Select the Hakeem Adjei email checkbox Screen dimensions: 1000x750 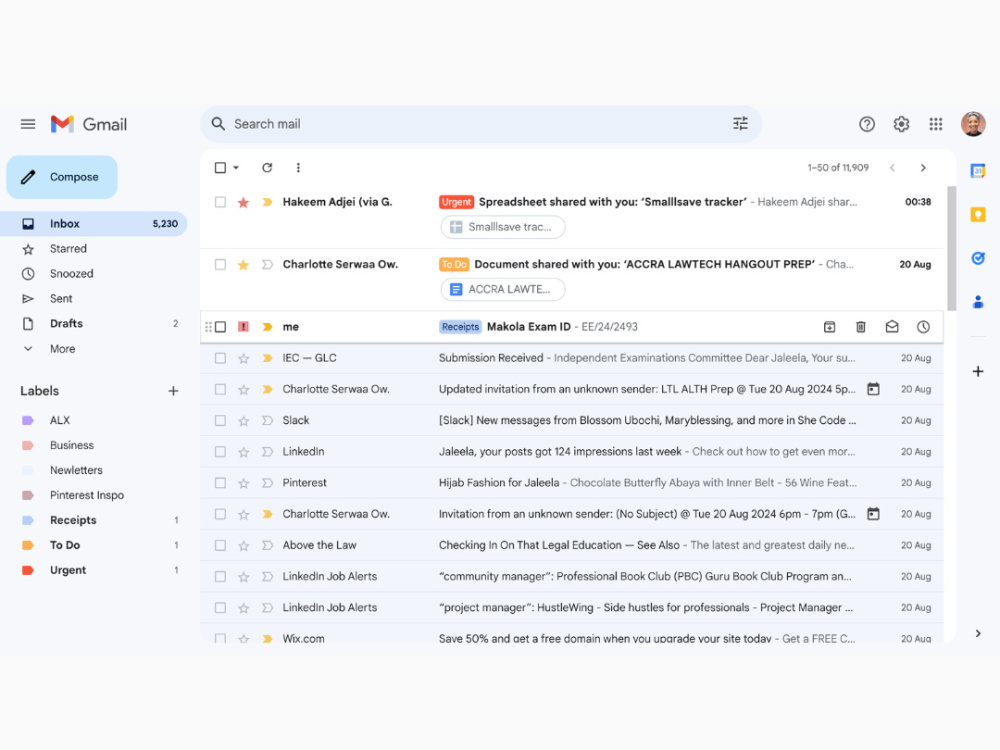point(220,202)
